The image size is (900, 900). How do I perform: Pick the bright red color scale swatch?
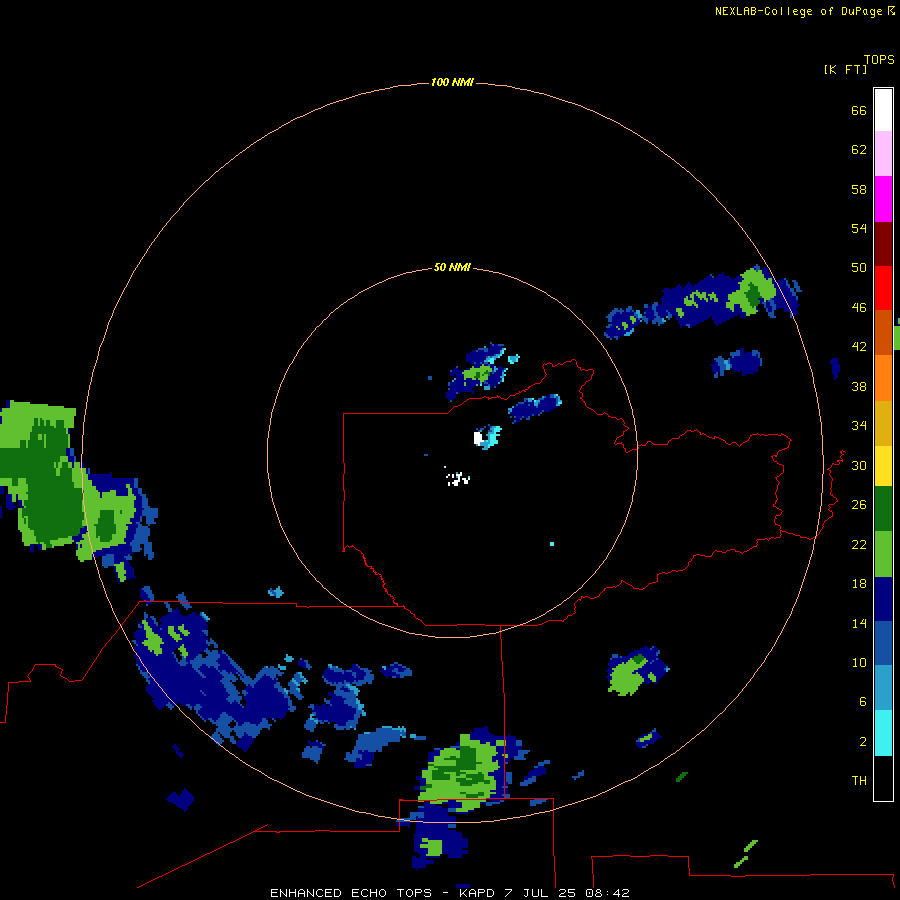click(883, 288)
